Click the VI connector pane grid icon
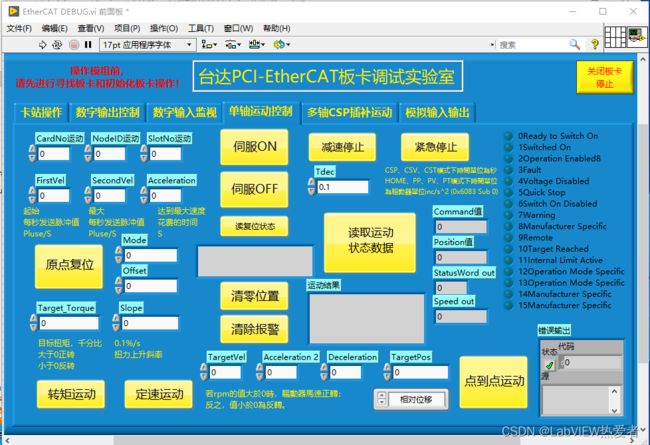The height and width of the screenshot is (445, 650). (x=615, y=37)
